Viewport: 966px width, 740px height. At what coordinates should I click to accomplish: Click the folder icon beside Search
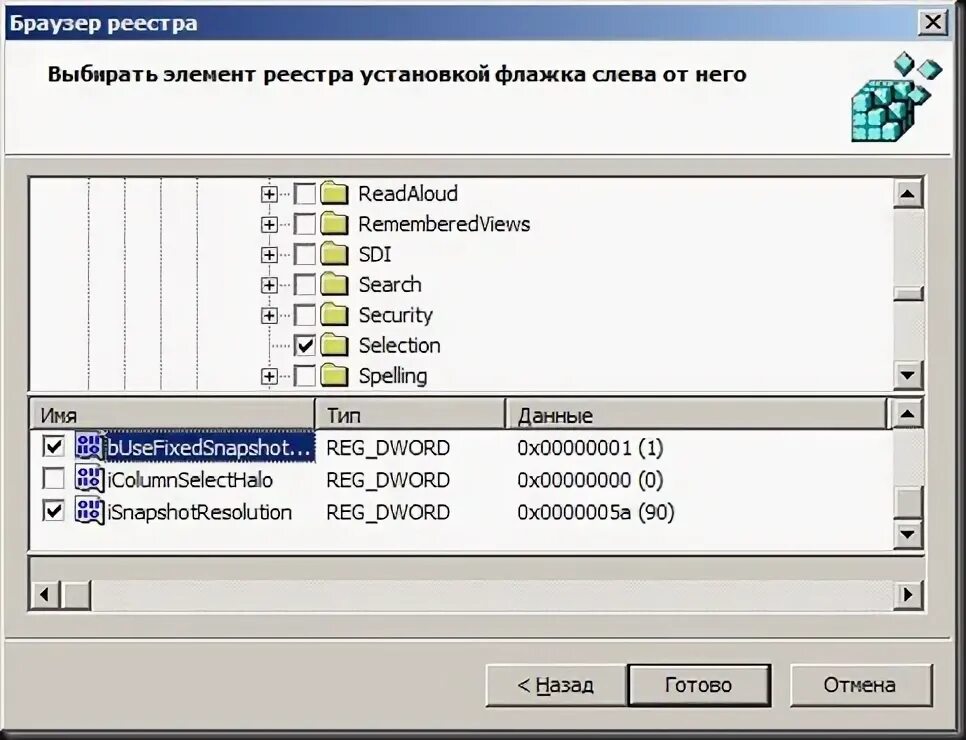click(x=334, y=284)
